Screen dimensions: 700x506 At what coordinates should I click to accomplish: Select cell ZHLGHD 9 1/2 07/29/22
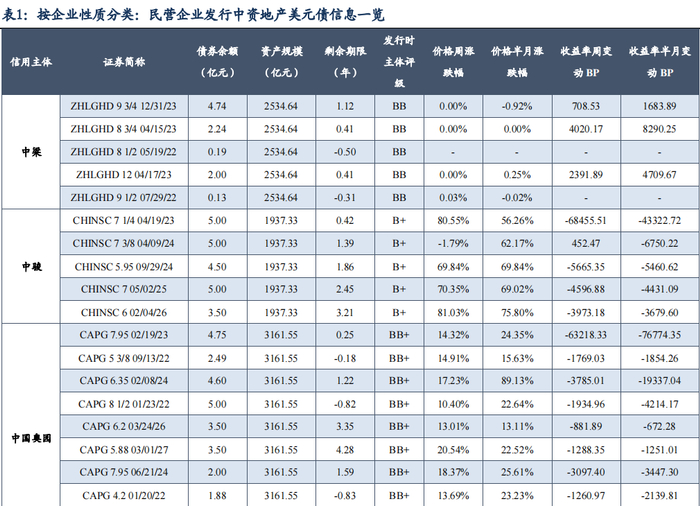tap(124, 197)
